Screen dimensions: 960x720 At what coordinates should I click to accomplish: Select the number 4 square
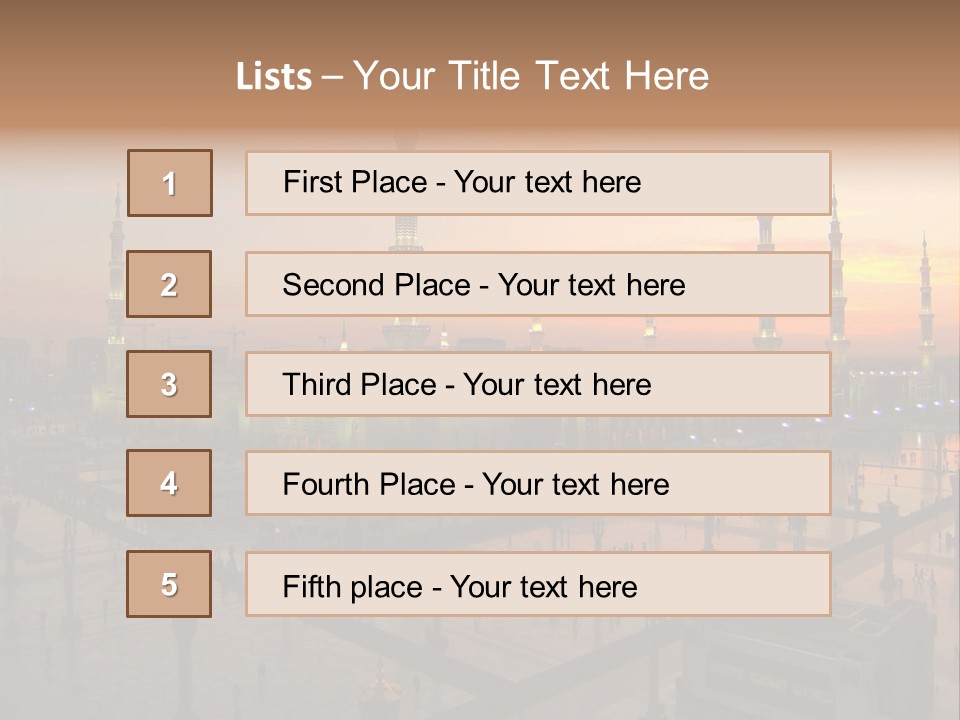click(x=169, y=483)
